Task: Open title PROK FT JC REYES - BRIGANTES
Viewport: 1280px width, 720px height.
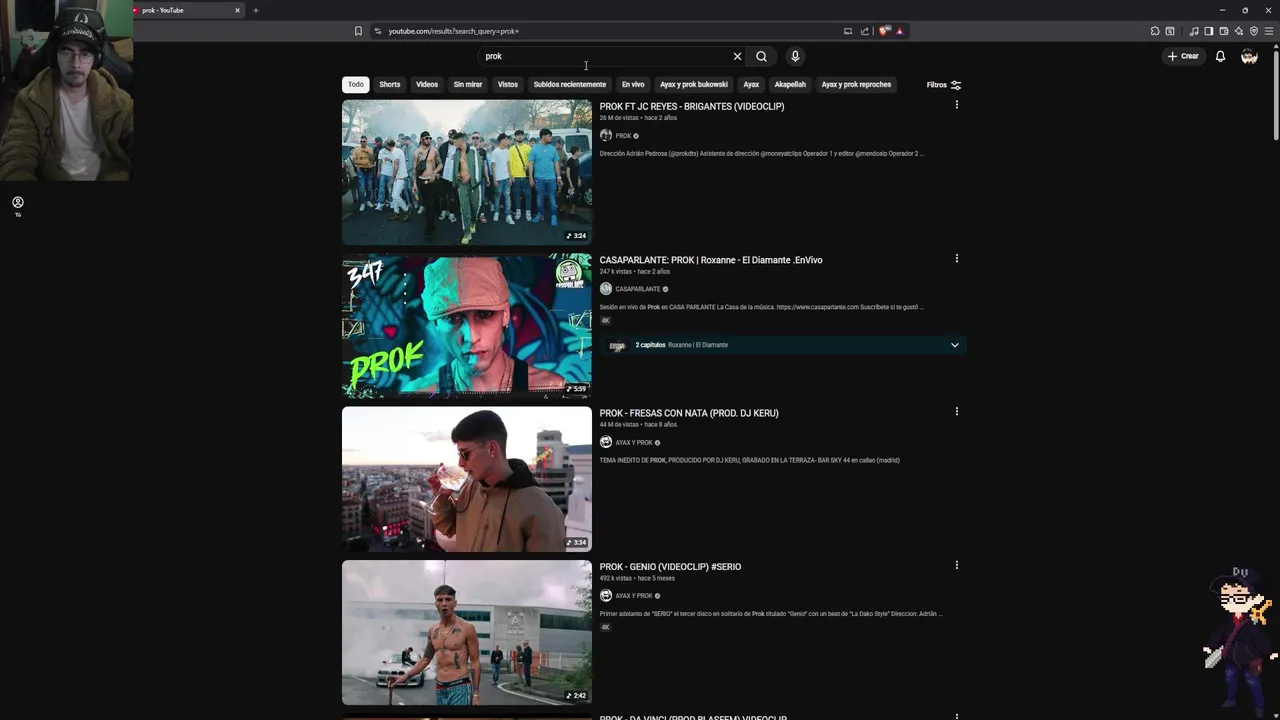Action: pyautogui.click(x=692, y=106)
